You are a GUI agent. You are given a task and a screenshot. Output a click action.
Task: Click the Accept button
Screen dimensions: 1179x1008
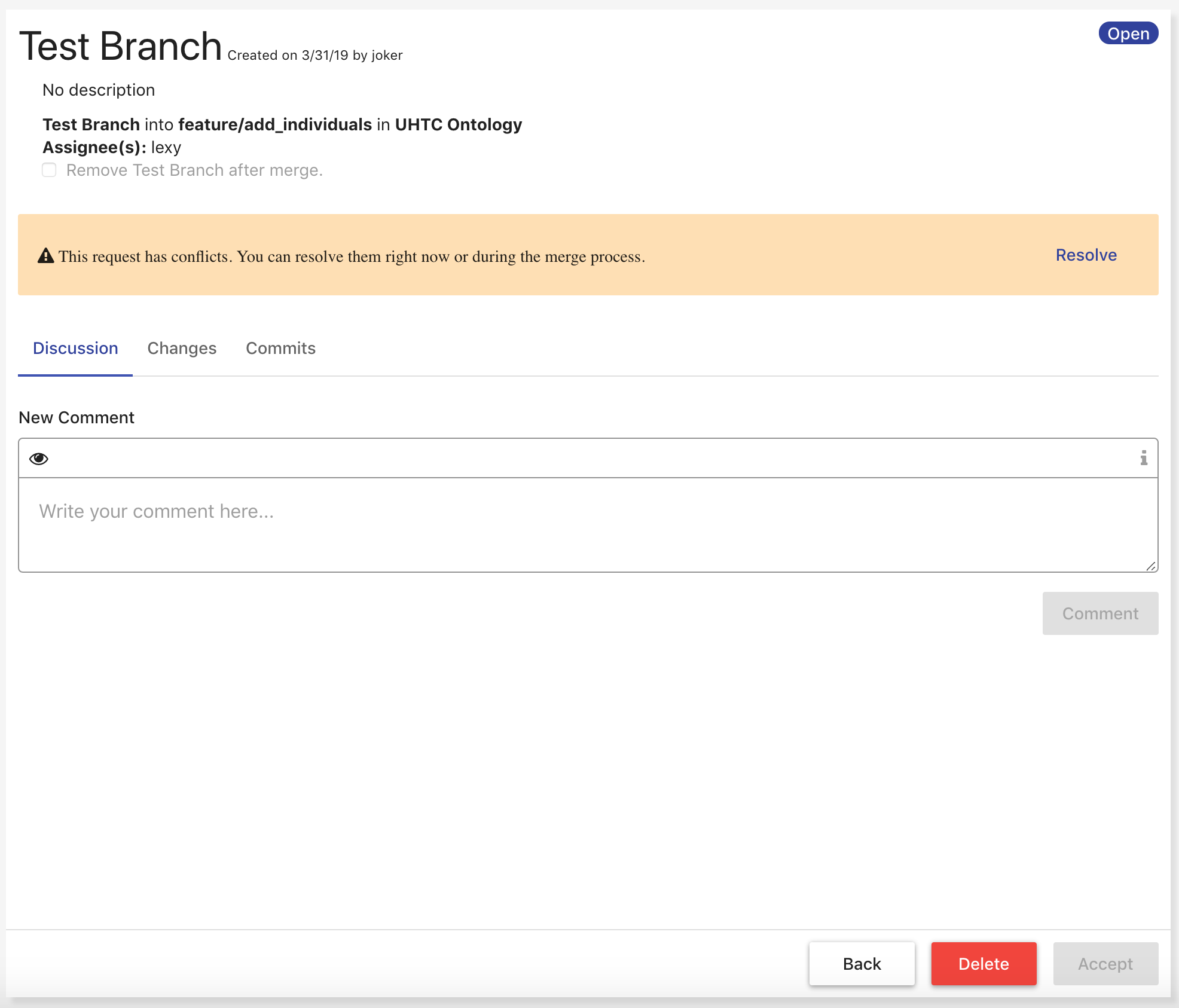pyautogui.click(x=1105, y=964)
